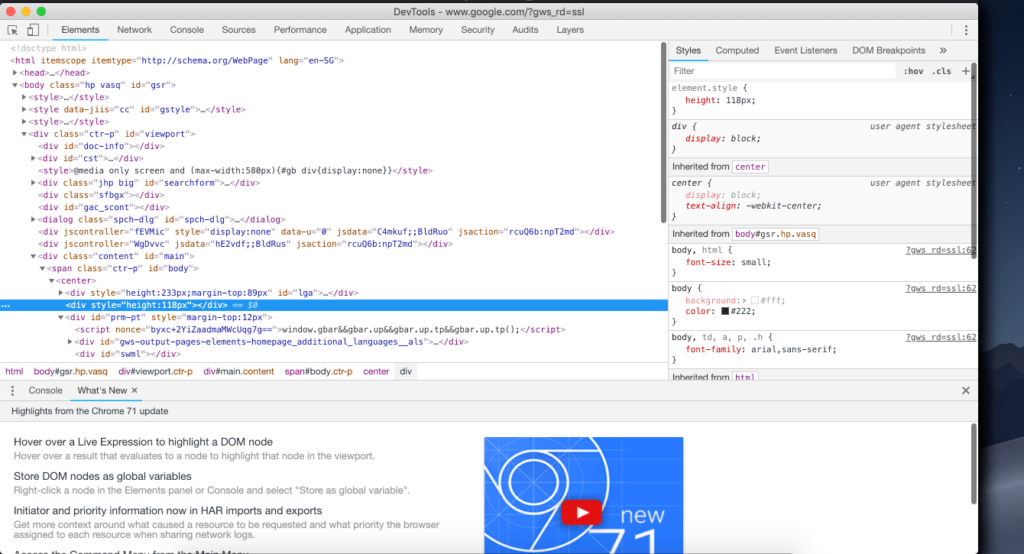Open the Application tab

point(368,30)
